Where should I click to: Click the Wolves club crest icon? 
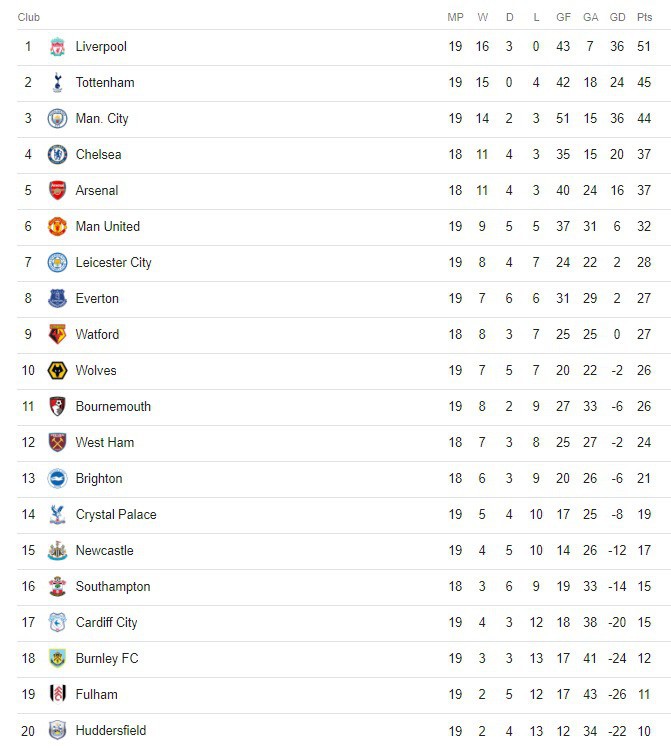(x=57, y=371)
